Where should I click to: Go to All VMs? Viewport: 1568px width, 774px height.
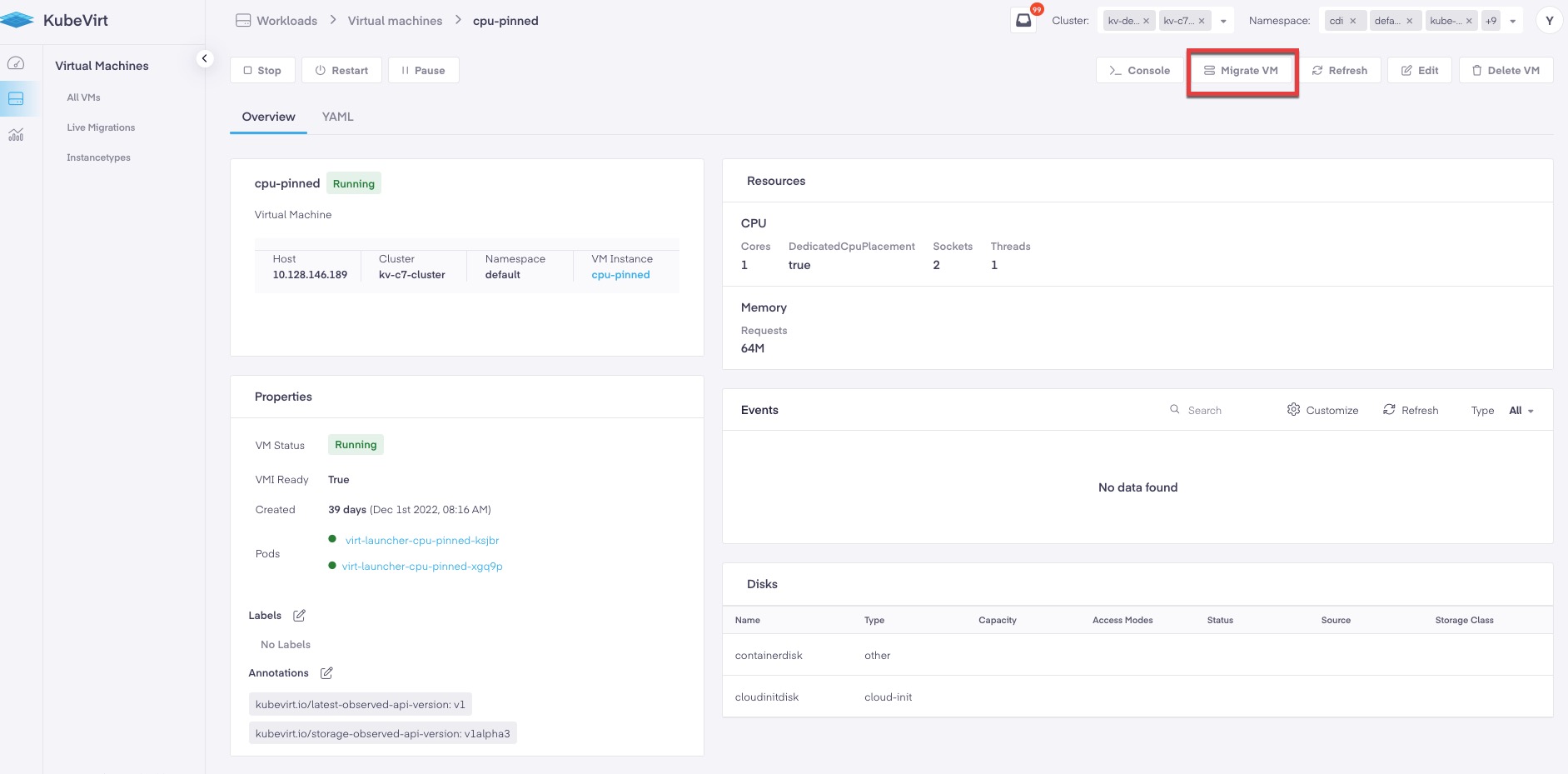click(x=83, y=97)
